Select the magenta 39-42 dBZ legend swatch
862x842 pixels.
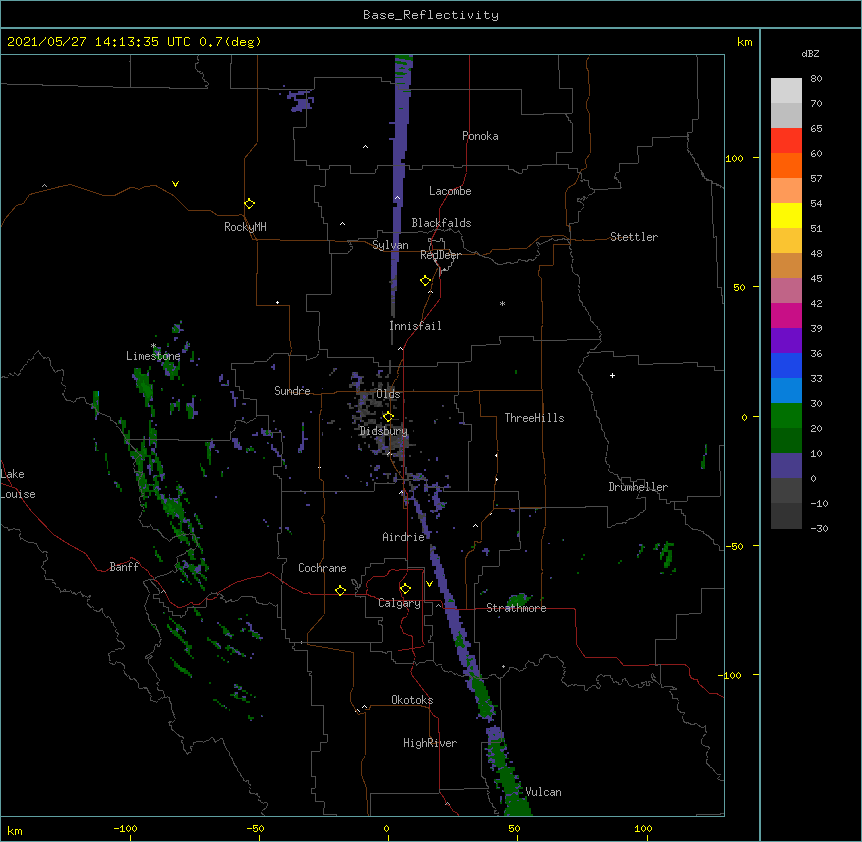point(786,315)
